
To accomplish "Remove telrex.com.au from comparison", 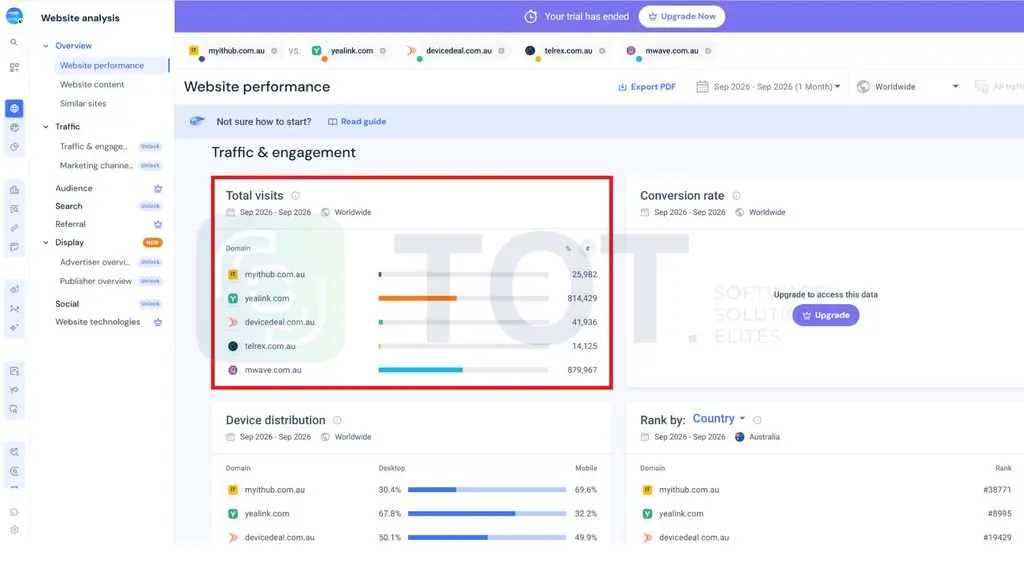I will tap(602, 51).
